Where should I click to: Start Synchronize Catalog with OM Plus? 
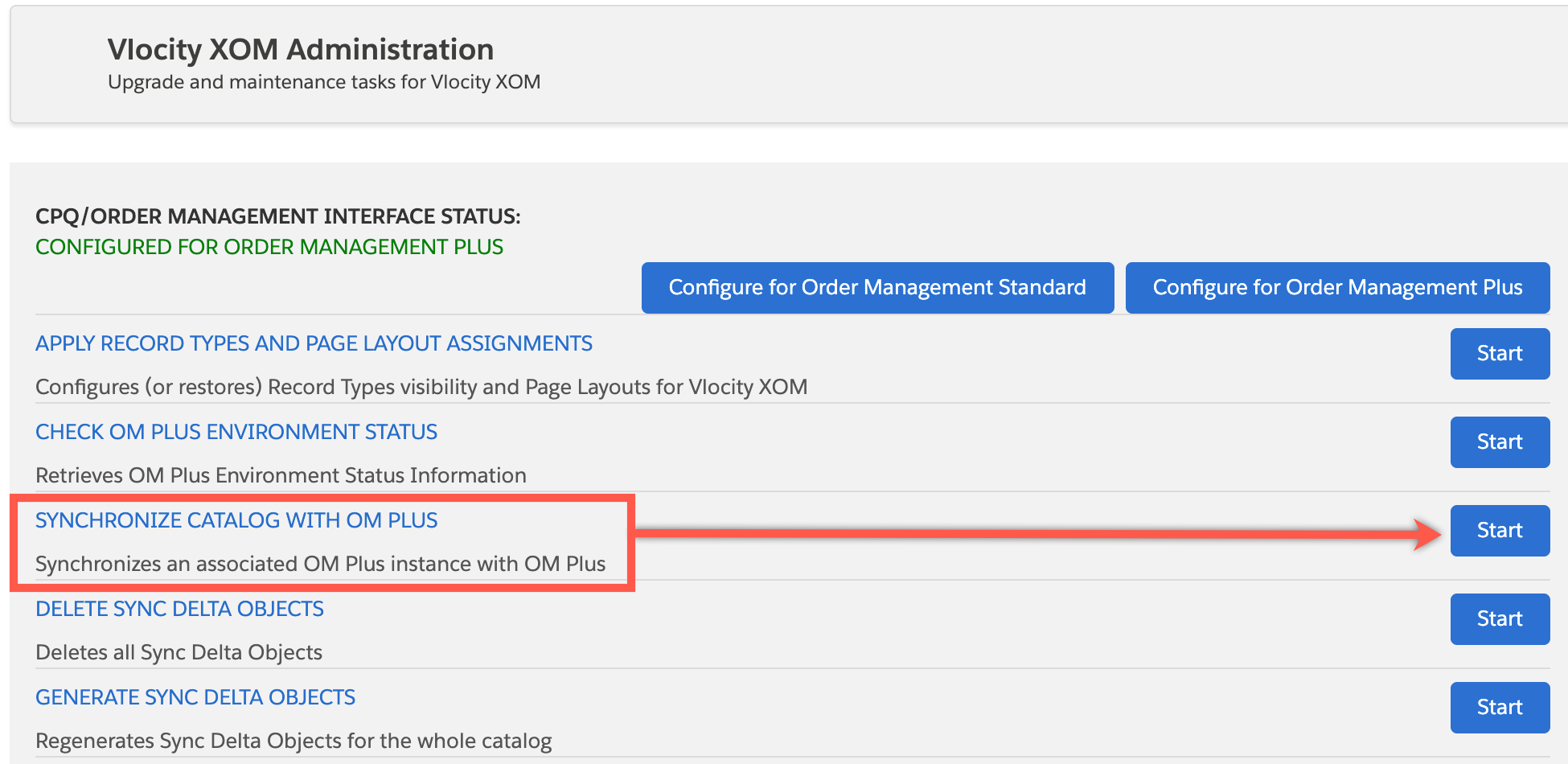click(1500, 531)
